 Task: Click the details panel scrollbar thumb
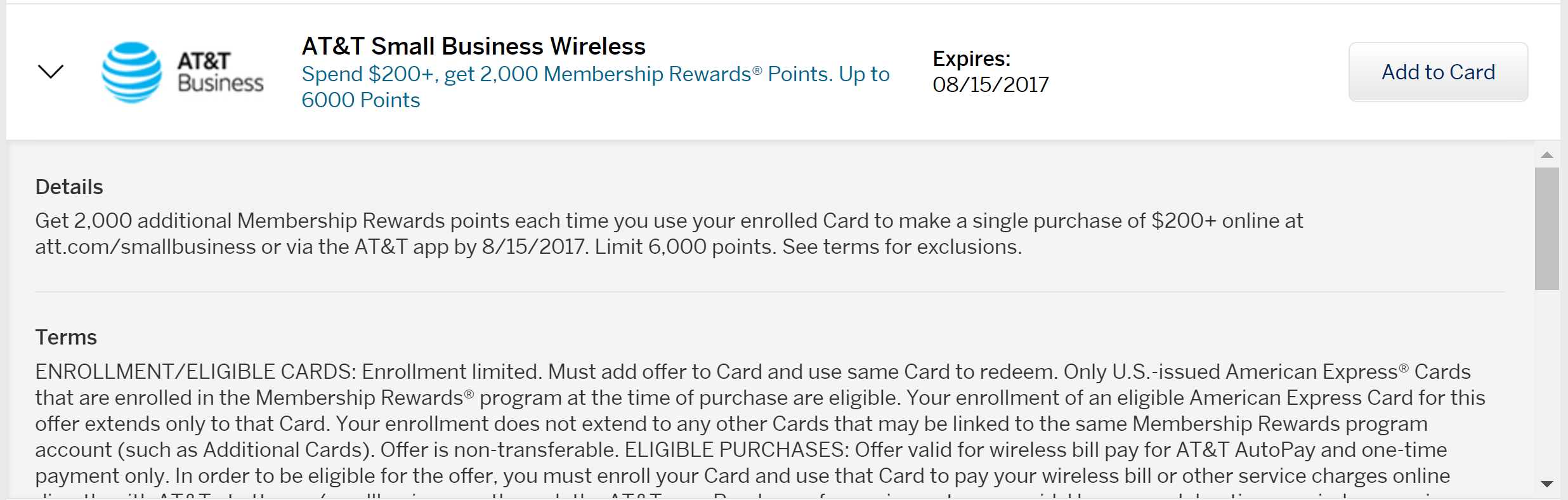pos(1547,228)
